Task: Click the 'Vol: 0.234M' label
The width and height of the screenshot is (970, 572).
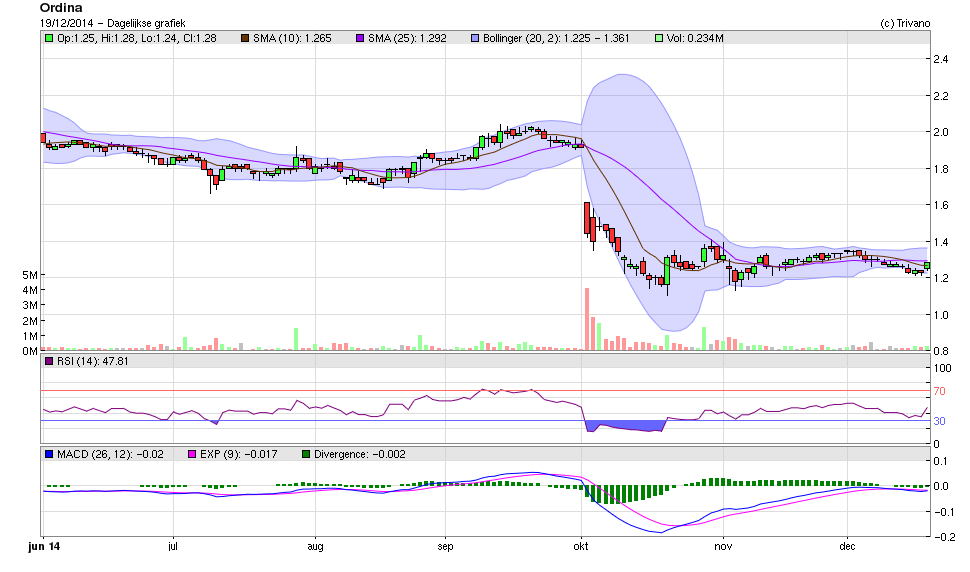Action: coord(695,38)
